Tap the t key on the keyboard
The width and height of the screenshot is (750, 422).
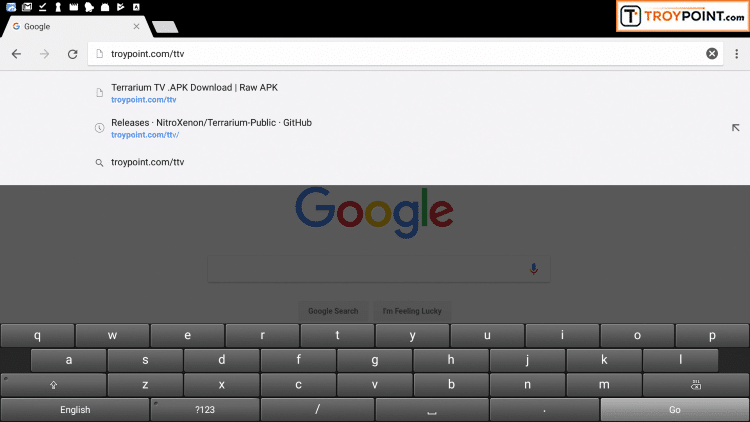(x=337, y=335)
